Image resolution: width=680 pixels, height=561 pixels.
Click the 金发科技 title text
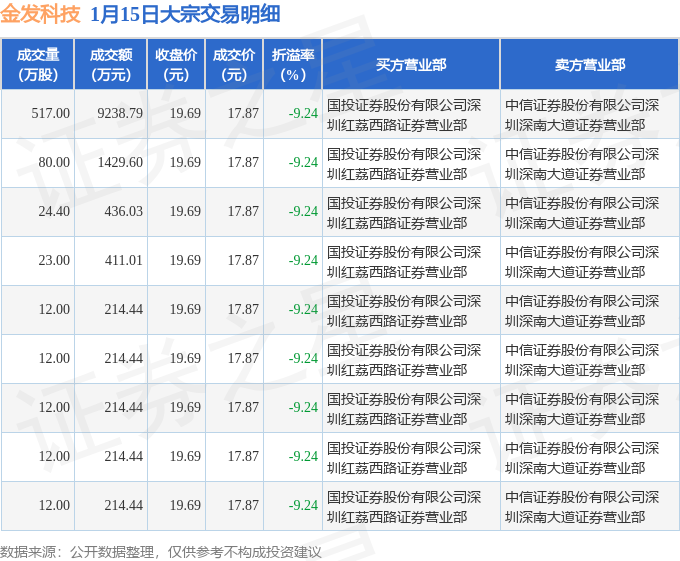pos(40,14)
